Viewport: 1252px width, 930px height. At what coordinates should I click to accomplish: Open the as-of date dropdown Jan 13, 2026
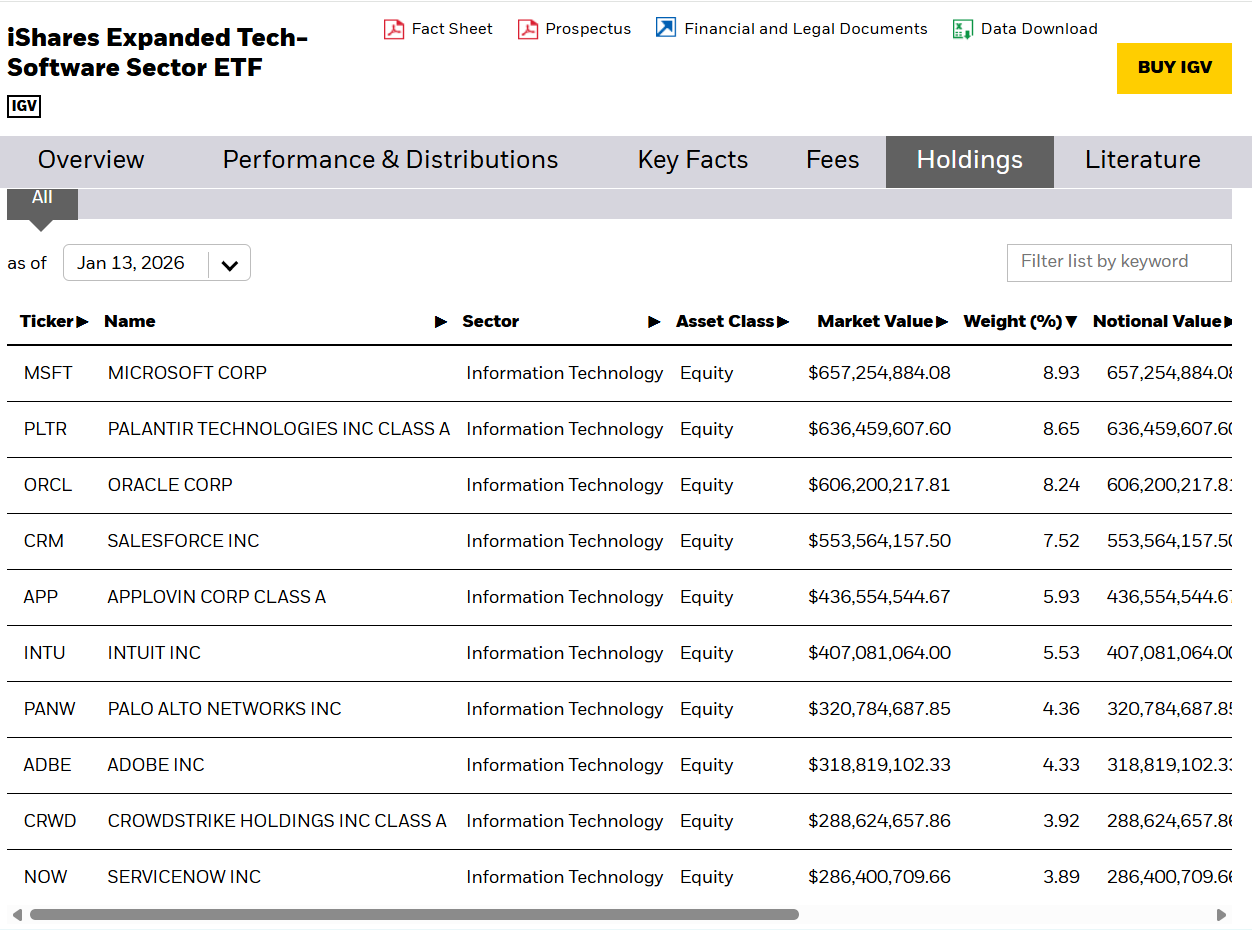click(157, 263)
